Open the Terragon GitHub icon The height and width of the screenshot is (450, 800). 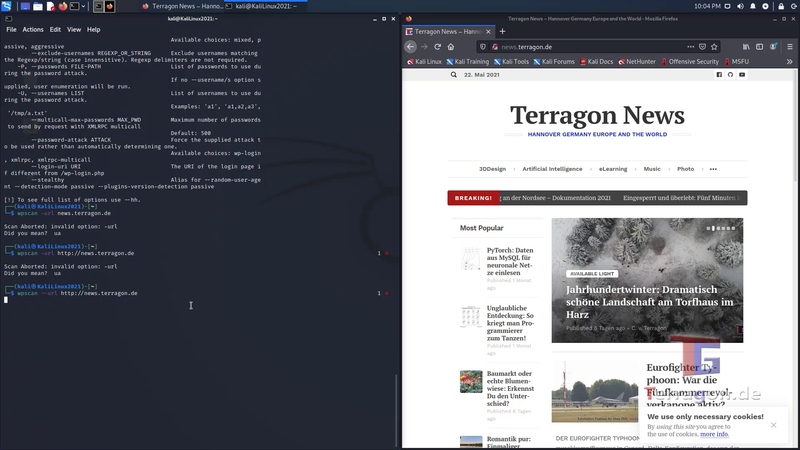click(x=730, y=74)
